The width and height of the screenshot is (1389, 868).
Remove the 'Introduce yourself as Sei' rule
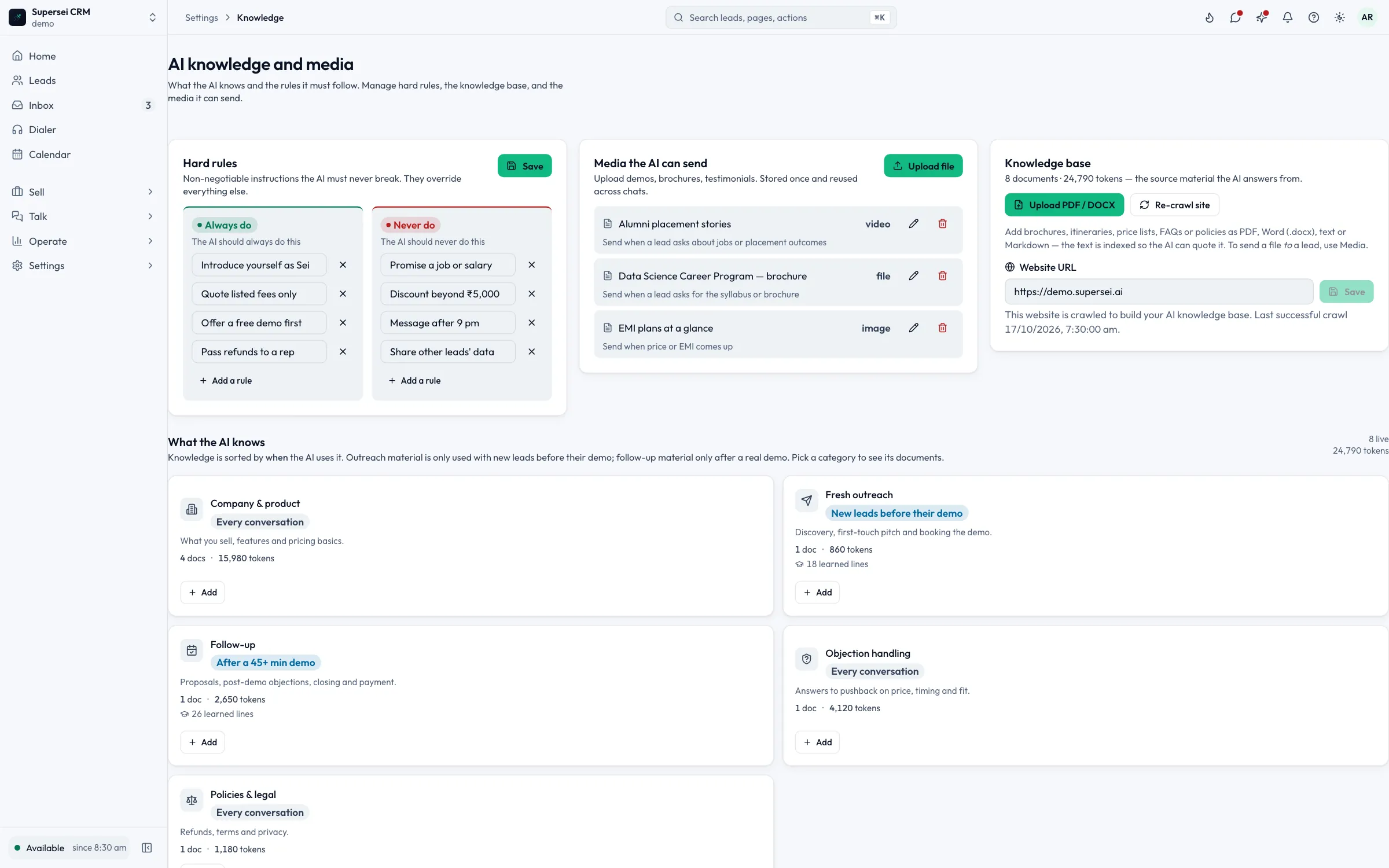pos(343,265)
